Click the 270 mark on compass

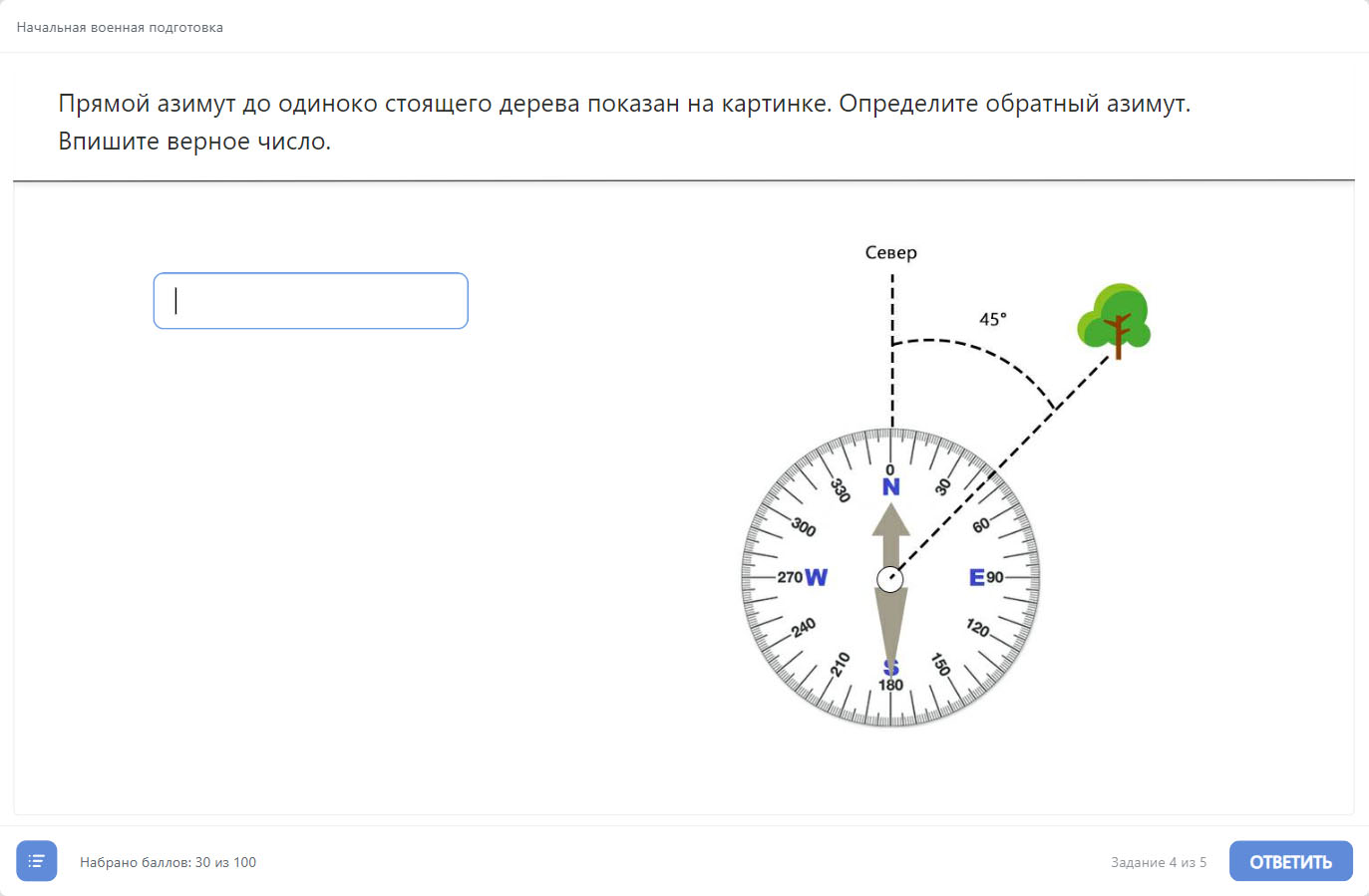(x=790, y=578)
